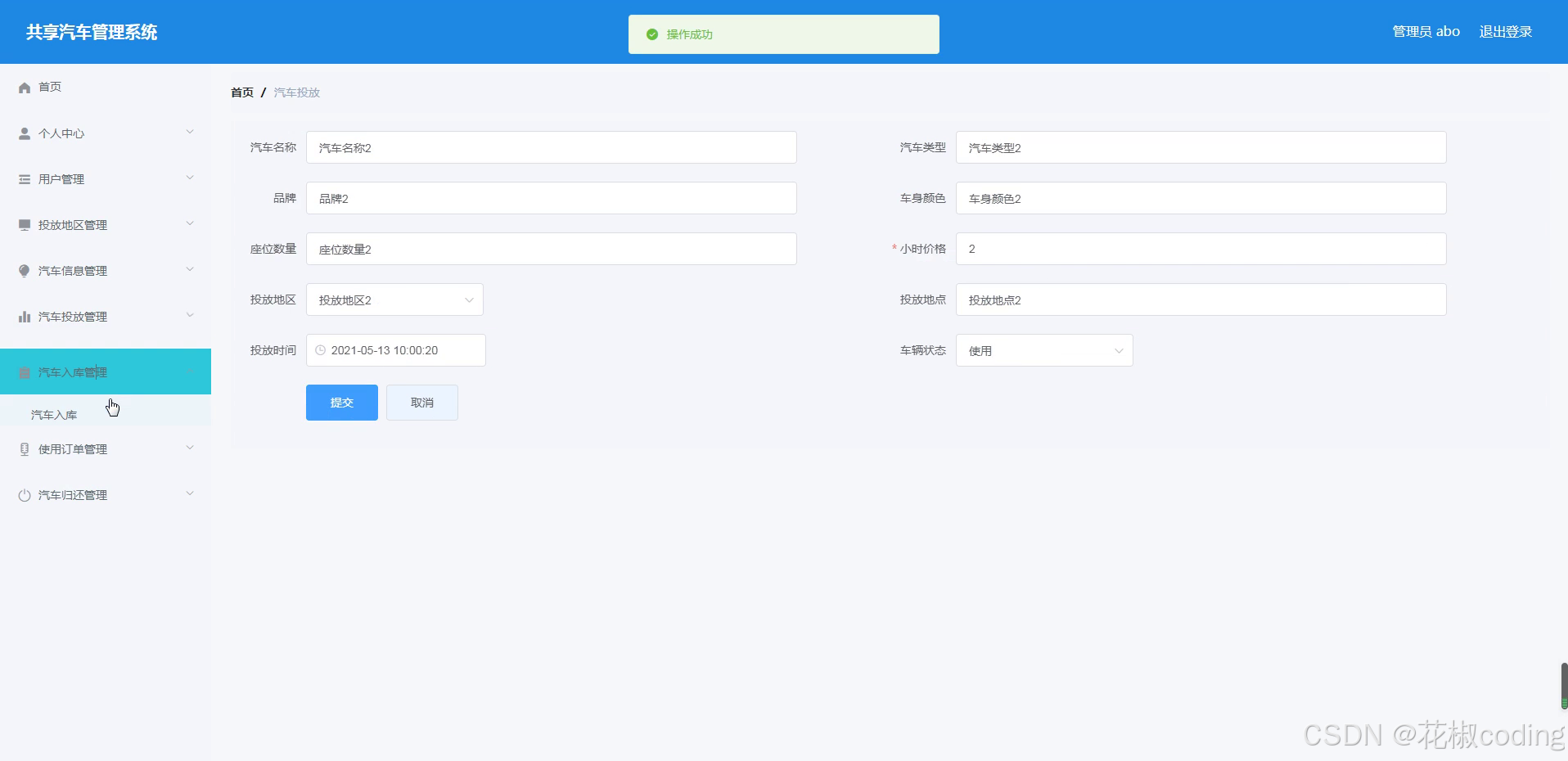Click the 小时价格 input field
This screenshot has height=761, width=1568.
point(1201,249)
